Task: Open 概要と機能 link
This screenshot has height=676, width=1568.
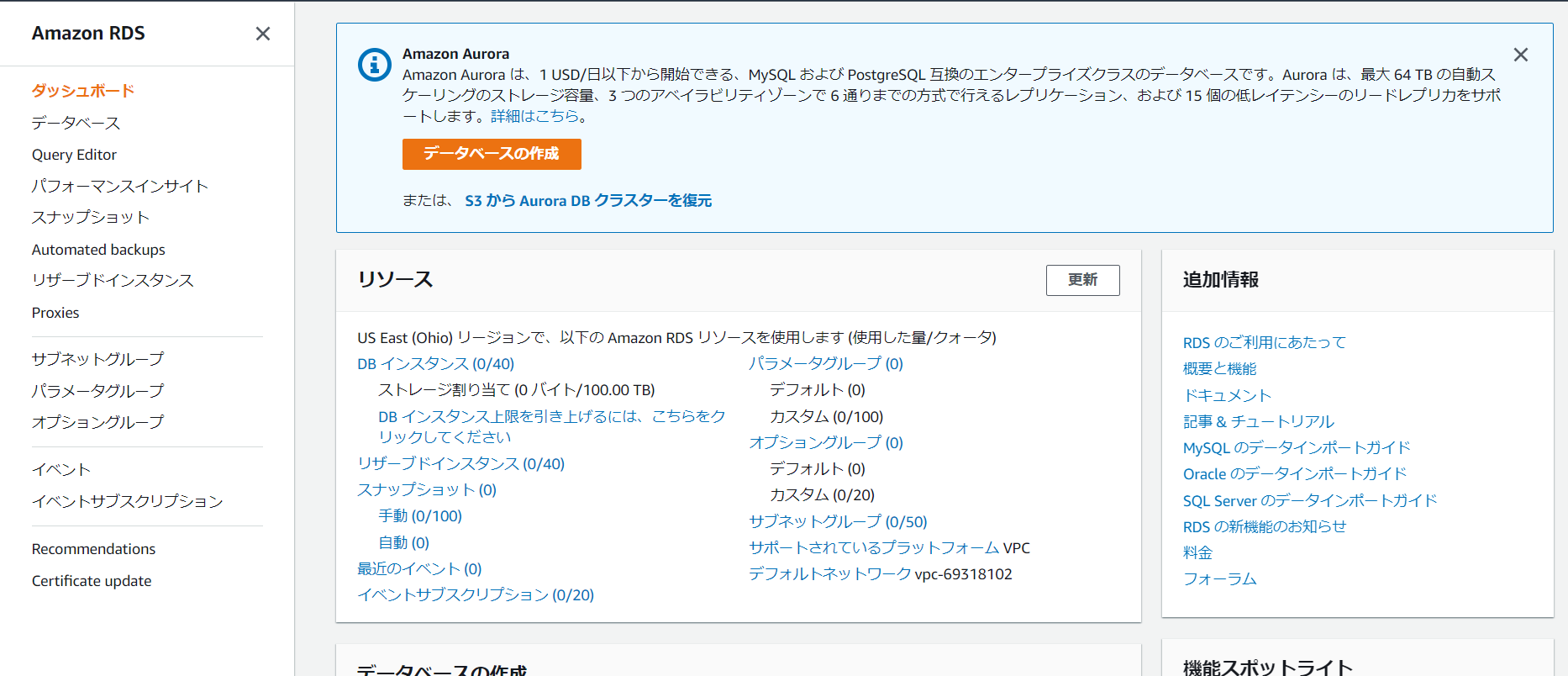Action: coord(1219,369)
